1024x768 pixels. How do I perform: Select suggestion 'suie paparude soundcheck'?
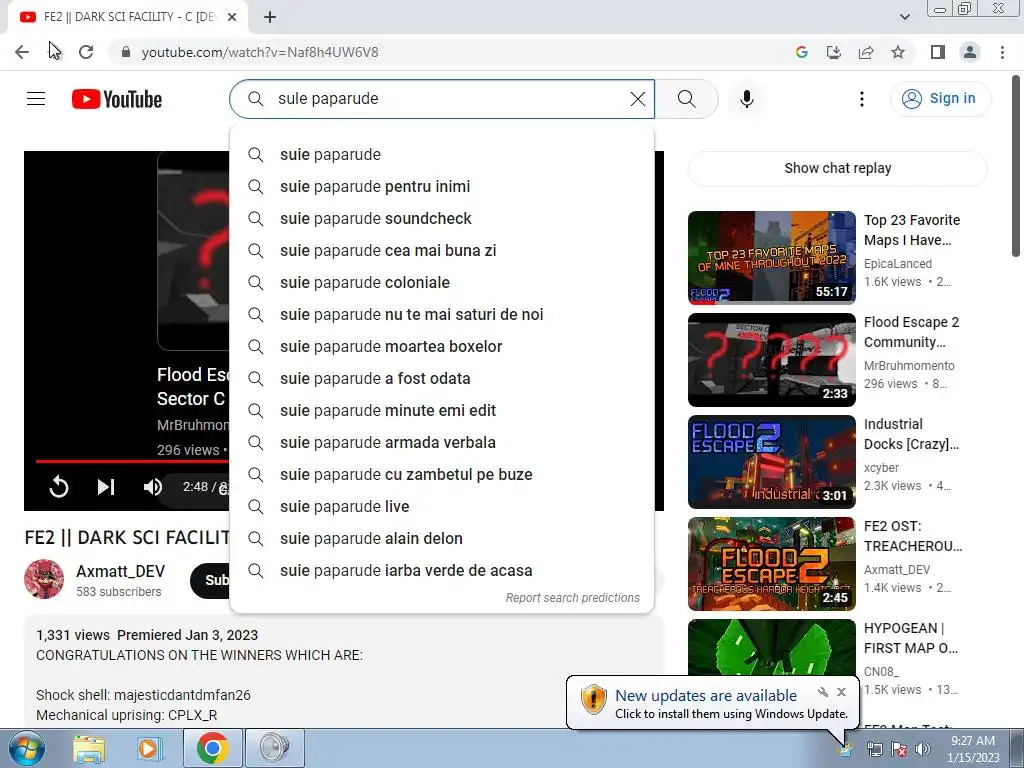(x=442, y=219)
